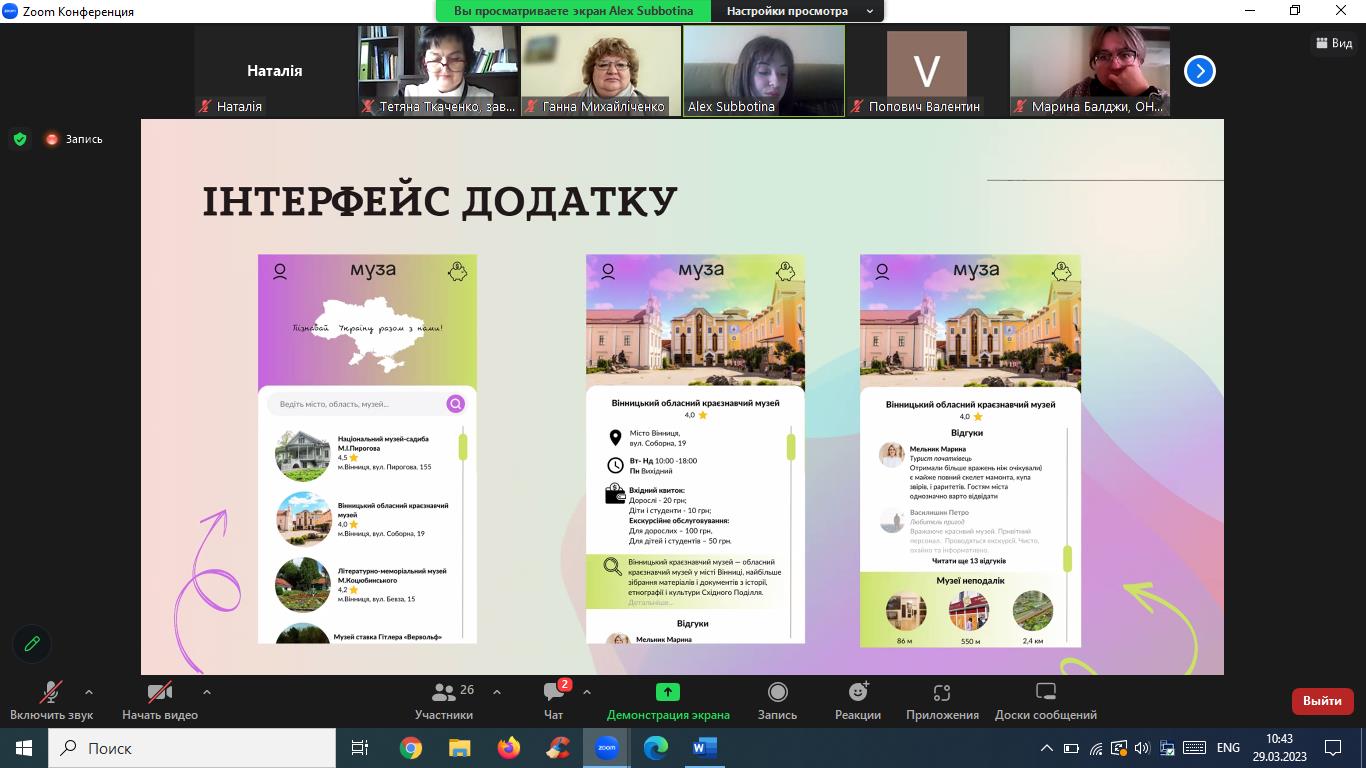The height and width of the screenshot is (768, 1366).
Task: Expand the Participants options arrow
Action: [x=497, y=692]
